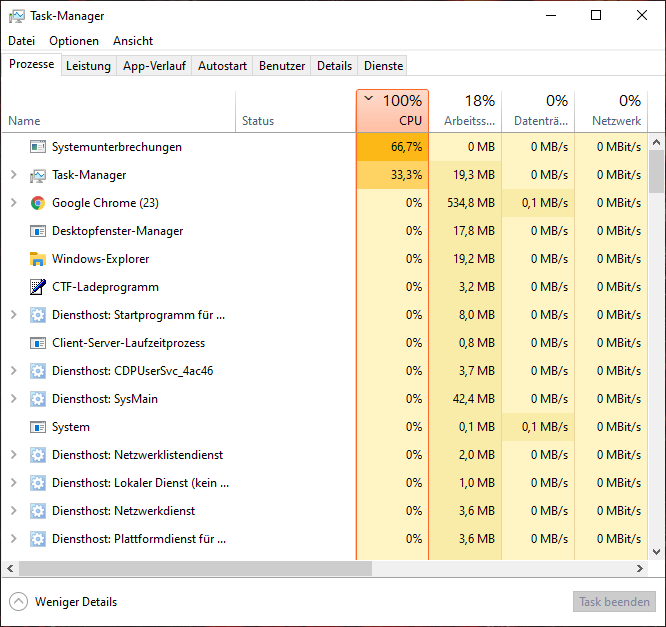This screenshot has width=666, height=627.
Task: Click the 17,8 MB memory cell
Action: (x=466, y=231)
